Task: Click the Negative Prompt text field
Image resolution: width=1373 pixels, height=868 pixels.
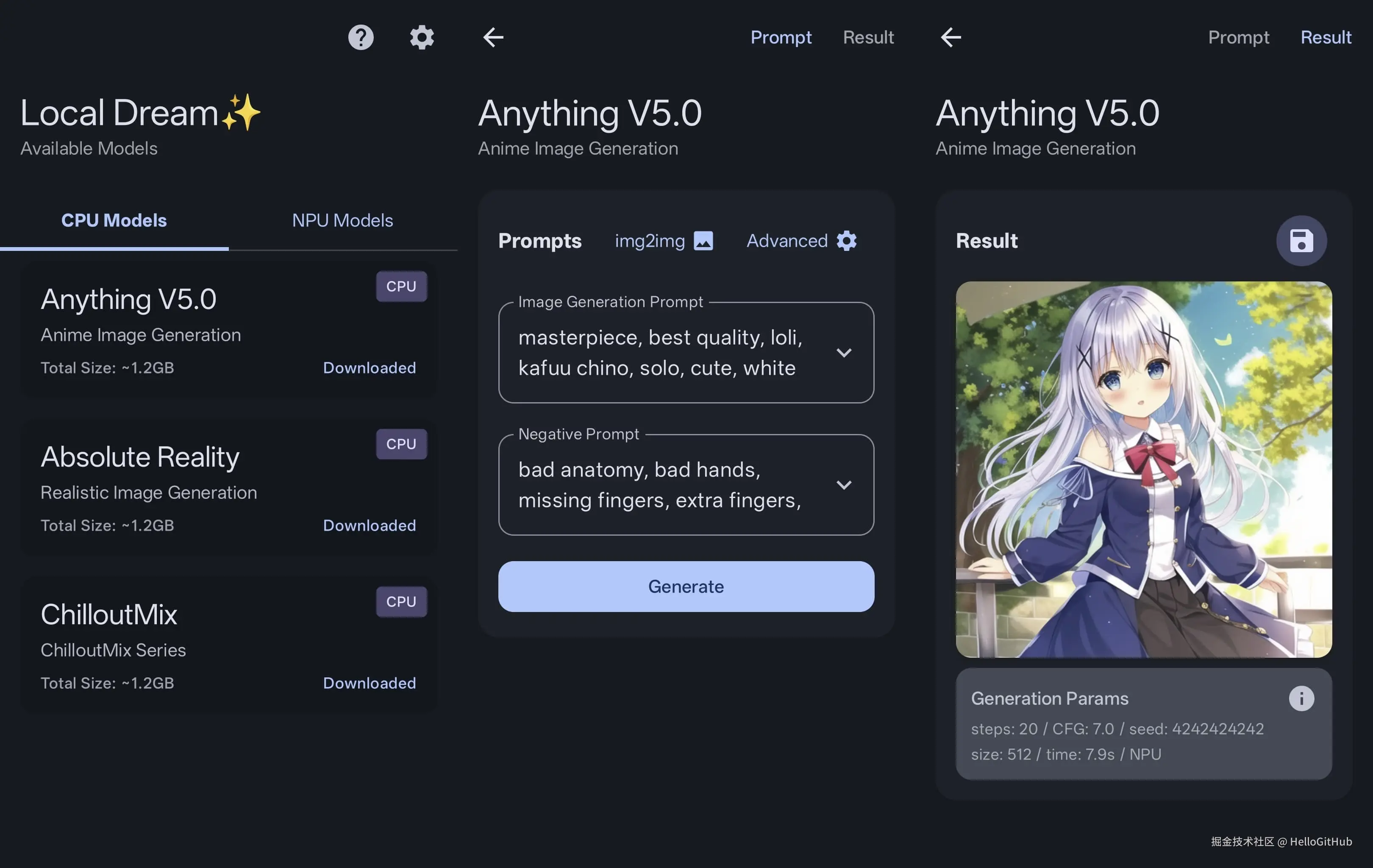Action: point(661,485)
